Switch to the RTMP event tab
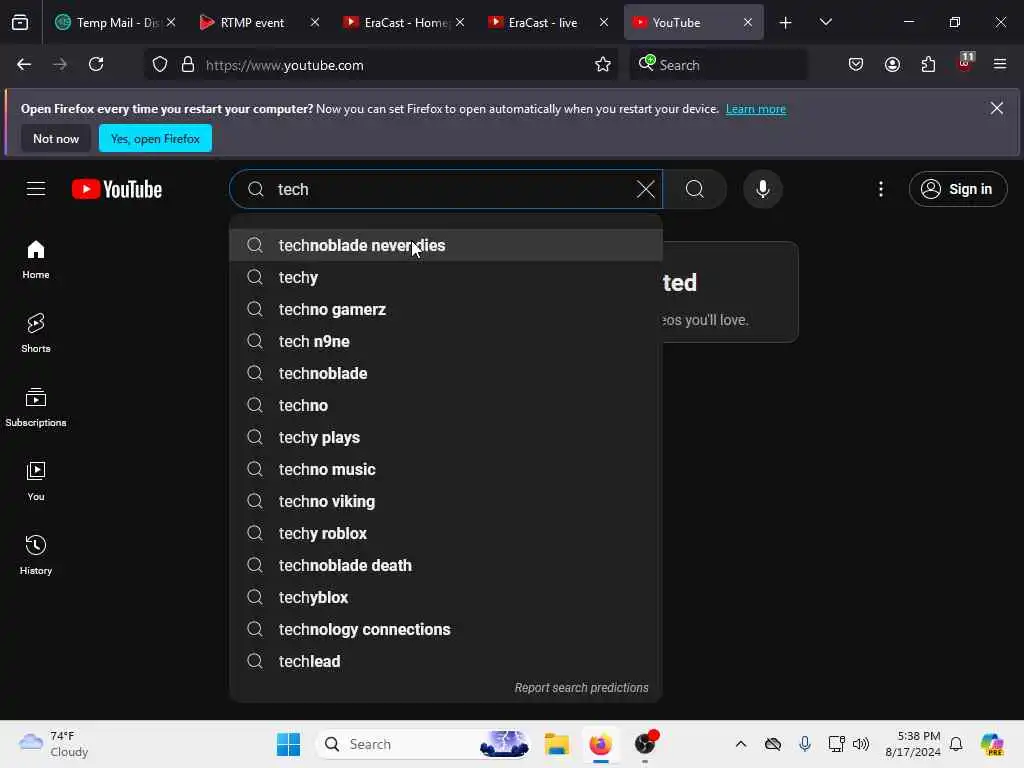The image size is (1024, 768). pyautogui.click(x=251, y=23)
